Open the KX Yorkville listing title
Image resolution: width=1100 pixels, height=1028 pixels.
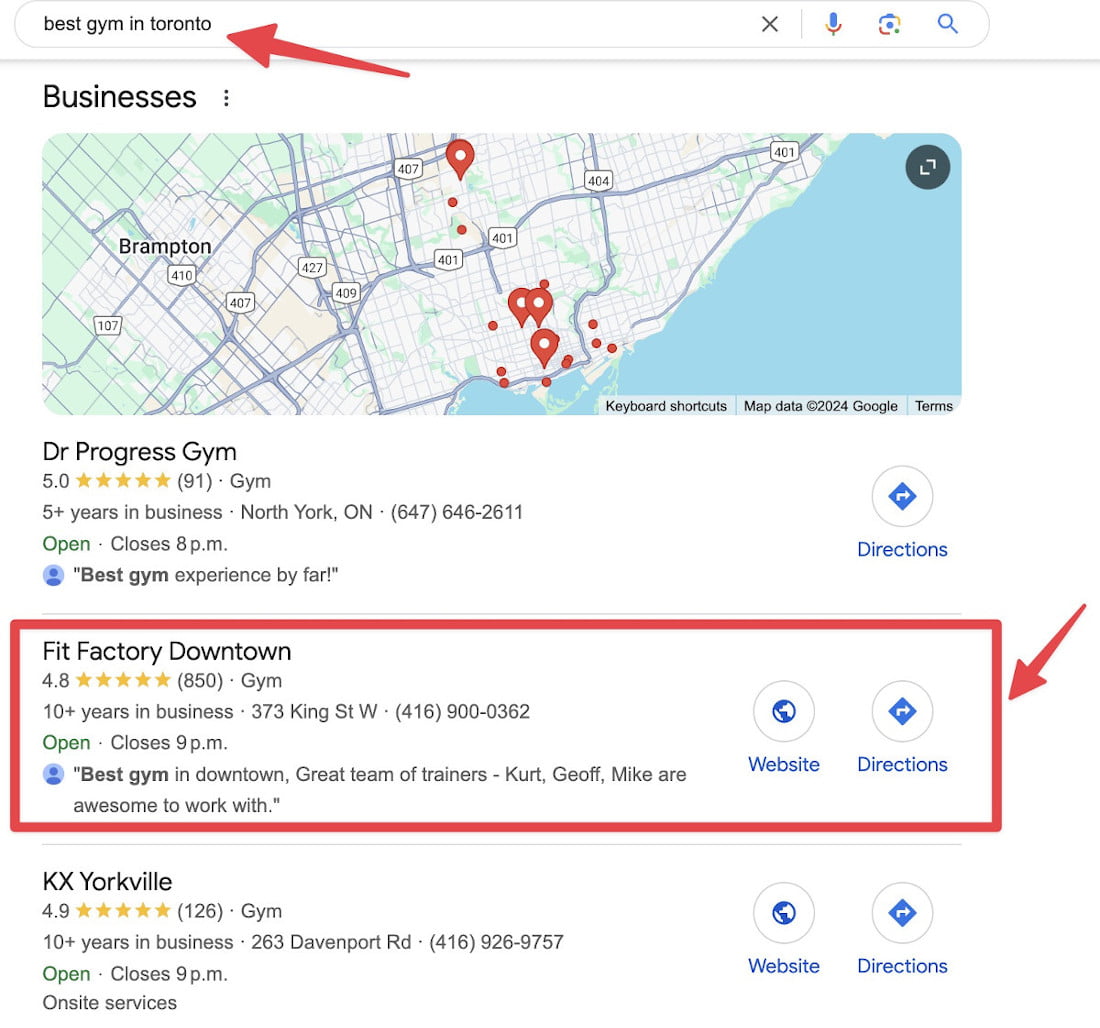[x=107, y=882]
